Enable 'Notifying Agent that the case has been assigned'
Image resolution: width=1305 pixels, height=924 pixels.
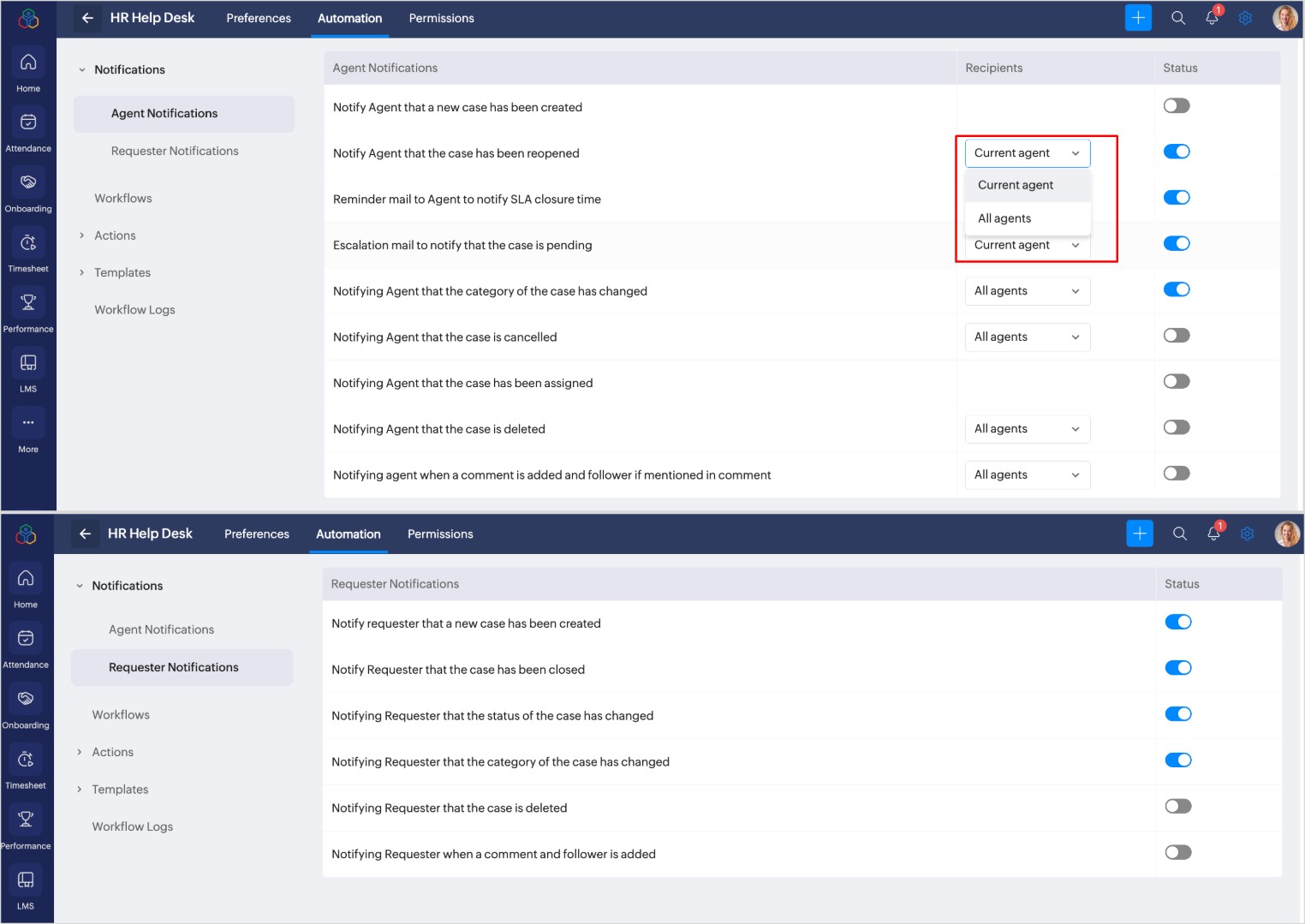click(x=1177, y=382)
